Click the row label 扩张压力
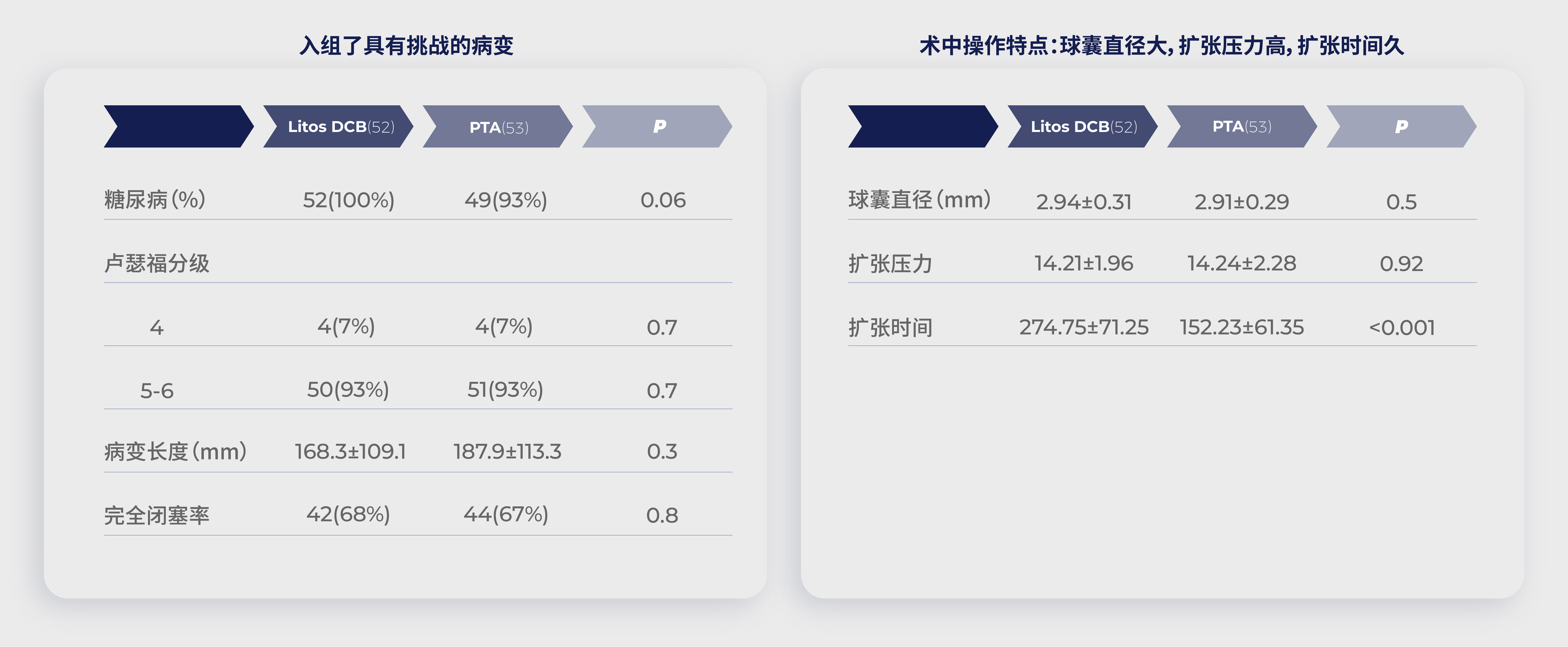Screen dimensions: 1568x647 [x=890, y=264]
